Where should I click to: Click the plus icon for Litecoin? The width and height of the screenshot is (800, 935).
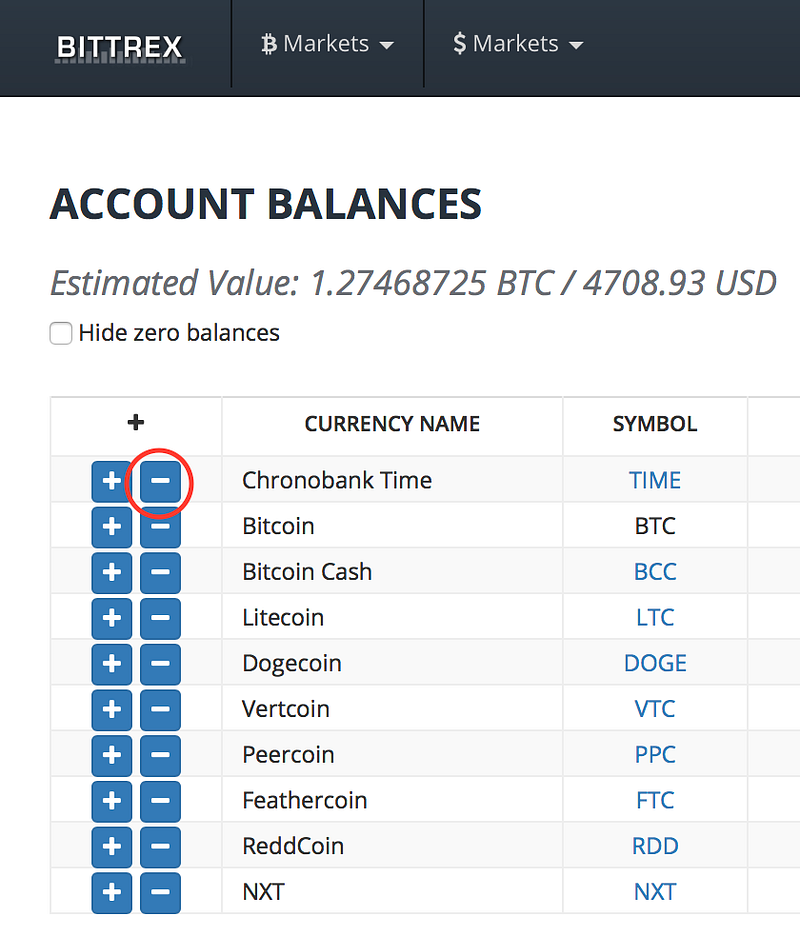click(112, 619)
